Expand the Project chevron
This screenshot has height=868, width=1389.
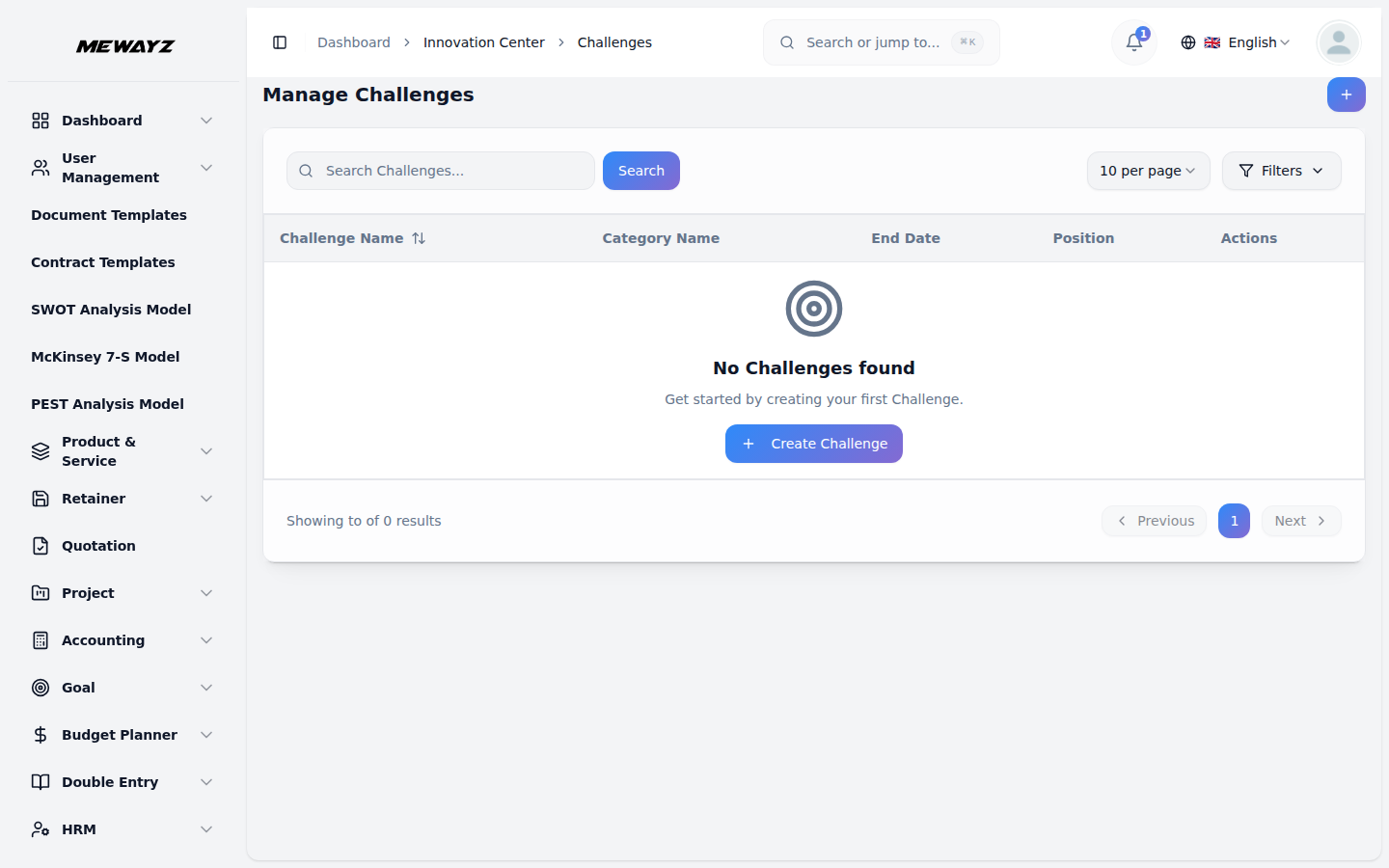(206, 593)
